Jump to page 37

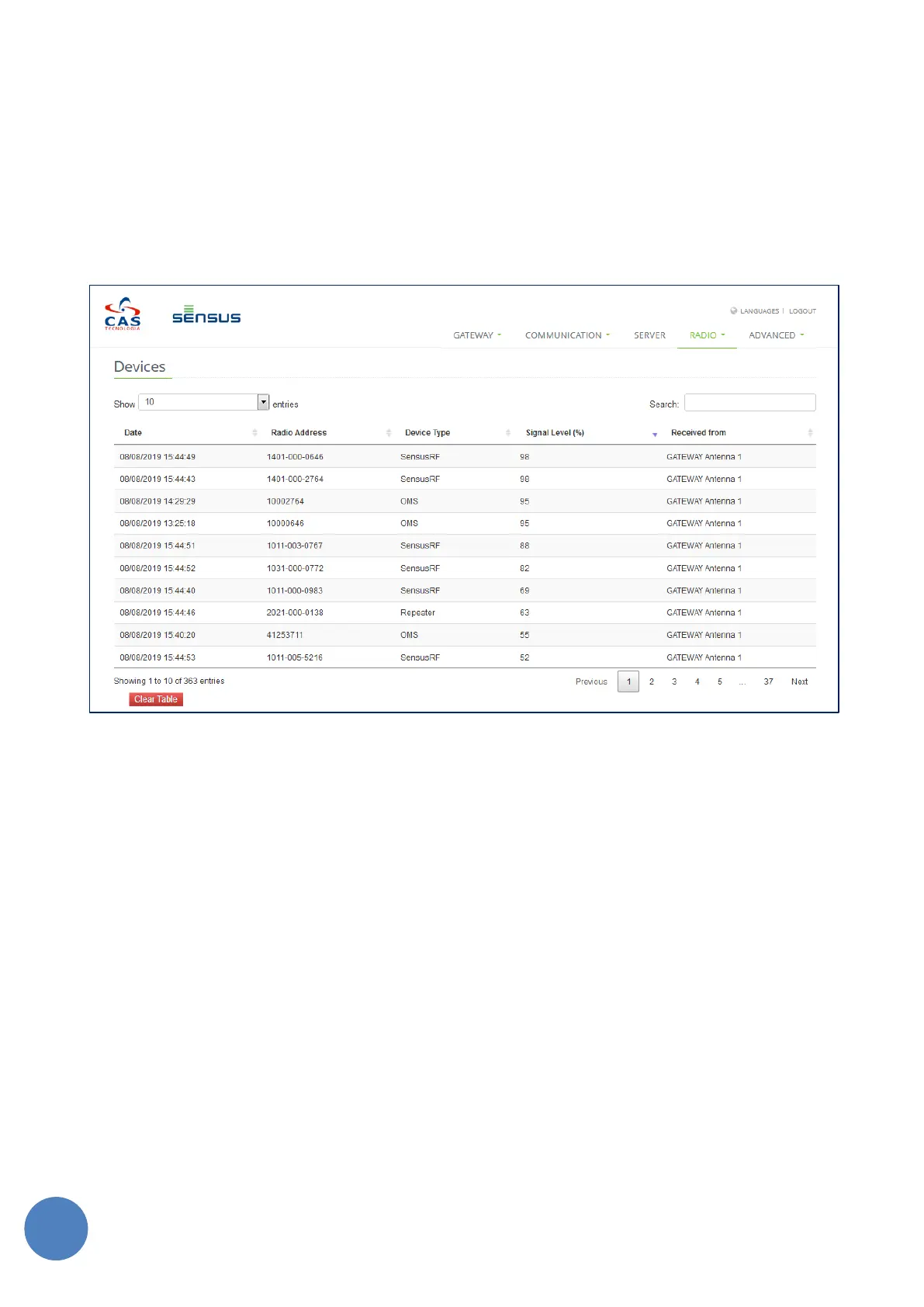tap(768, 681)
